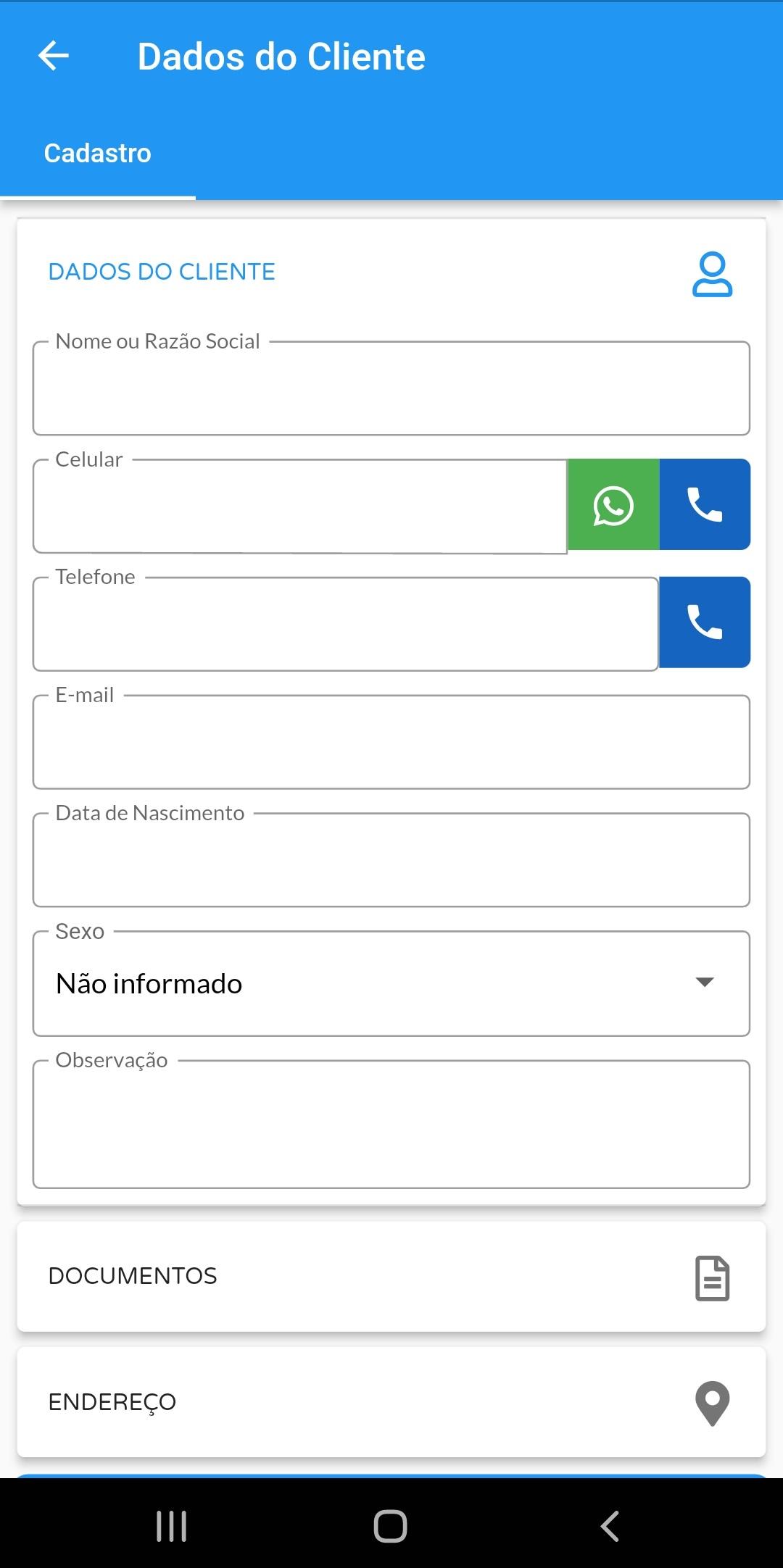This screenshot has height=1568, width=783.
Task: Call the Celular number with the phone button
Action: tap(705, 505)
